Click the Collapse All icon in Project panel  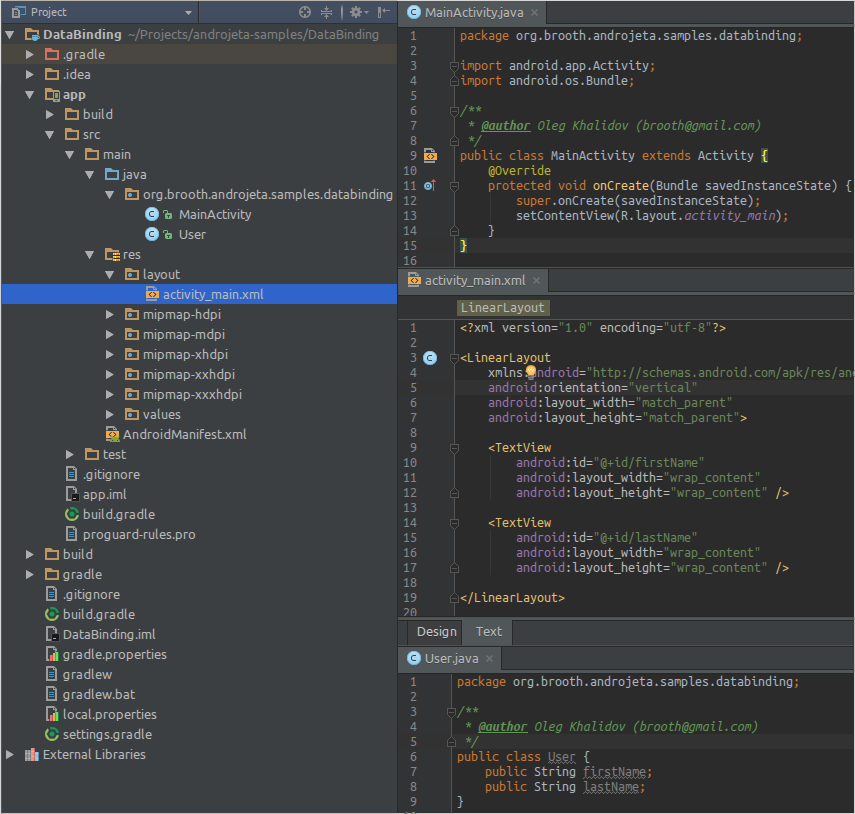(326, 12)
